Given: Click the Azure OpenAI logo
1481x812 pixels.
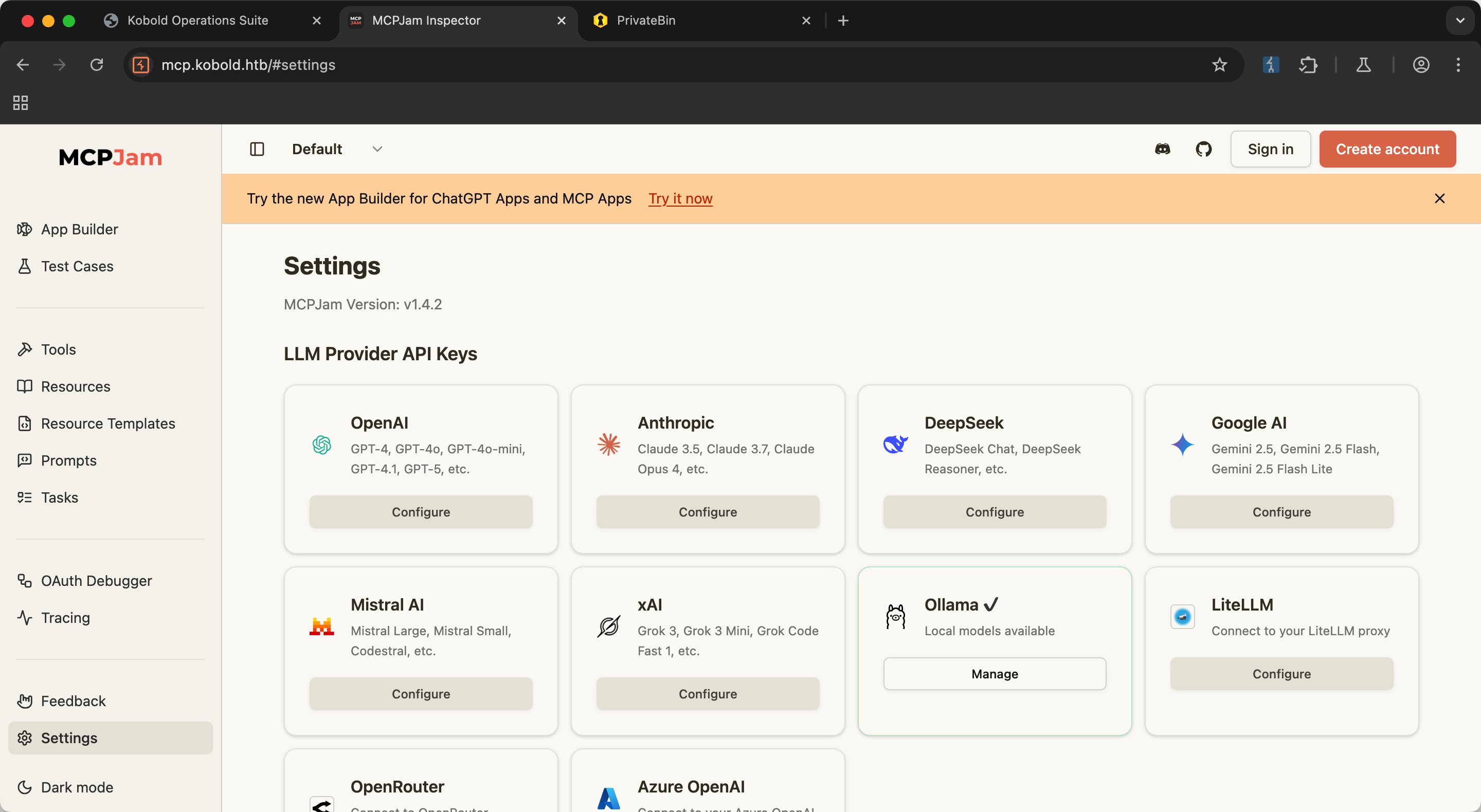Looking at the screenshot, I should (609, 799).
